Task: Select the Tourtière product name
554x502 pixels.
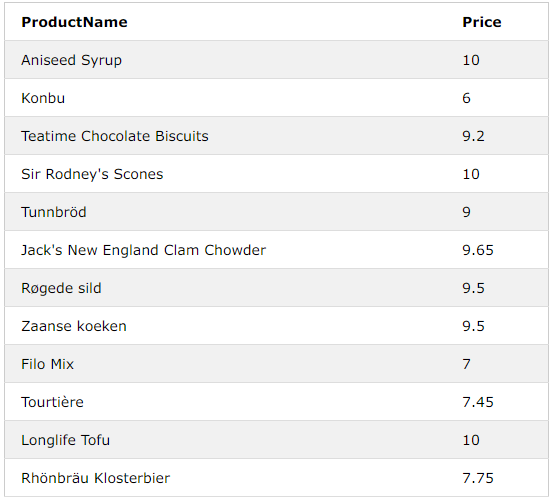Action: (52, 402)
